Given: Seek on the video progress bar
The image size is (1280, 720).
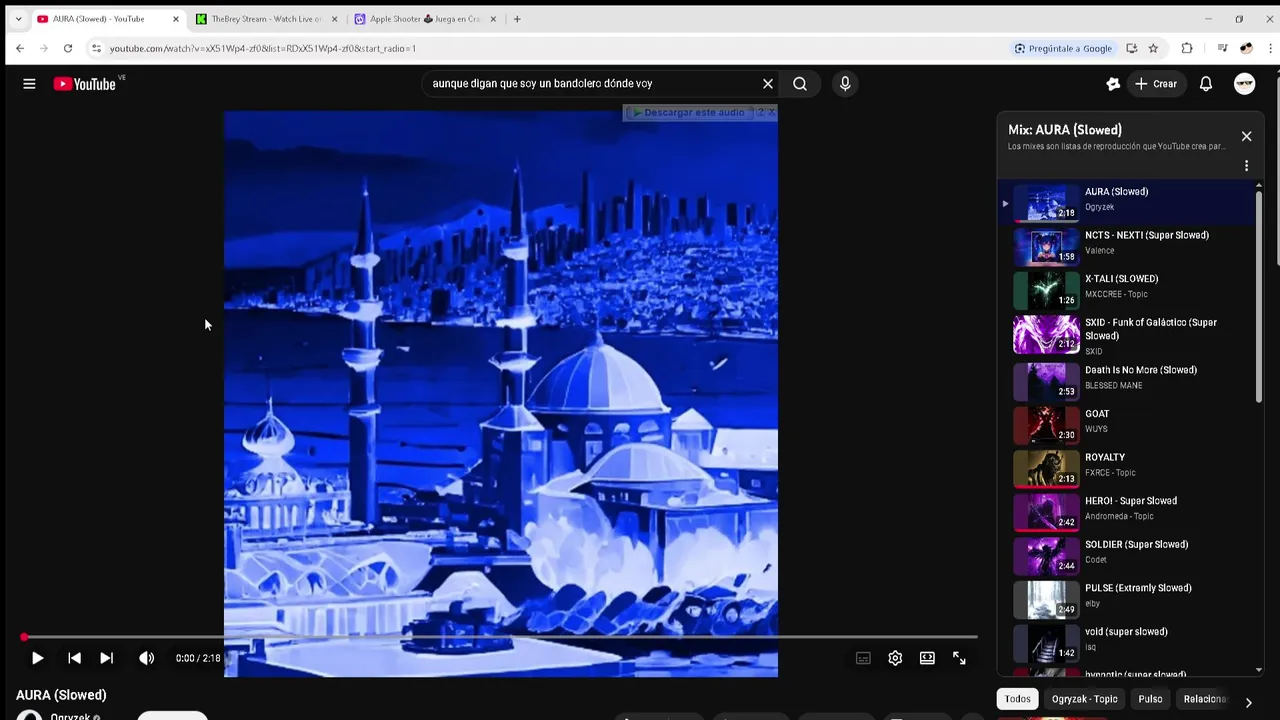Looking at the screenshot, I should pos(500,637).
